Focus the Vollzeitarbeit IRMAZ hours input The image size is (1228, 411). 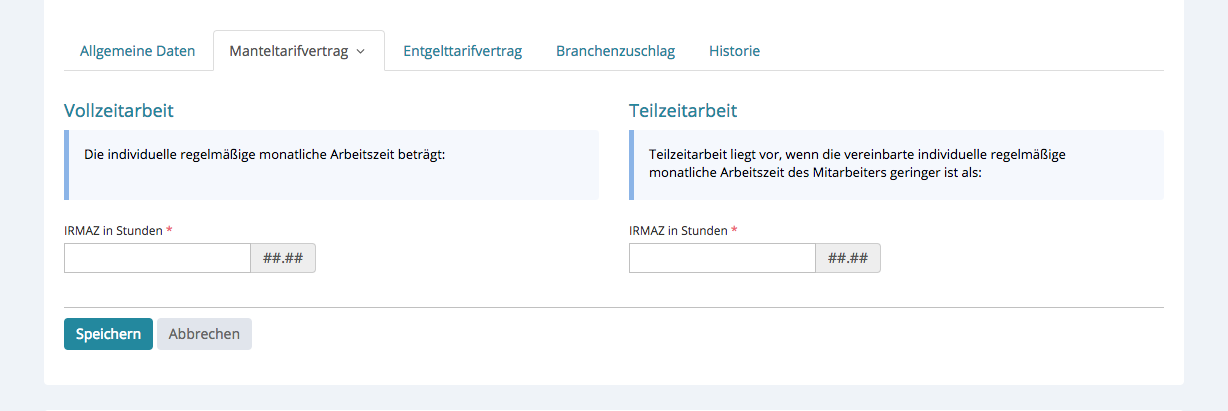pyautogui.click(x=157, y=258)
